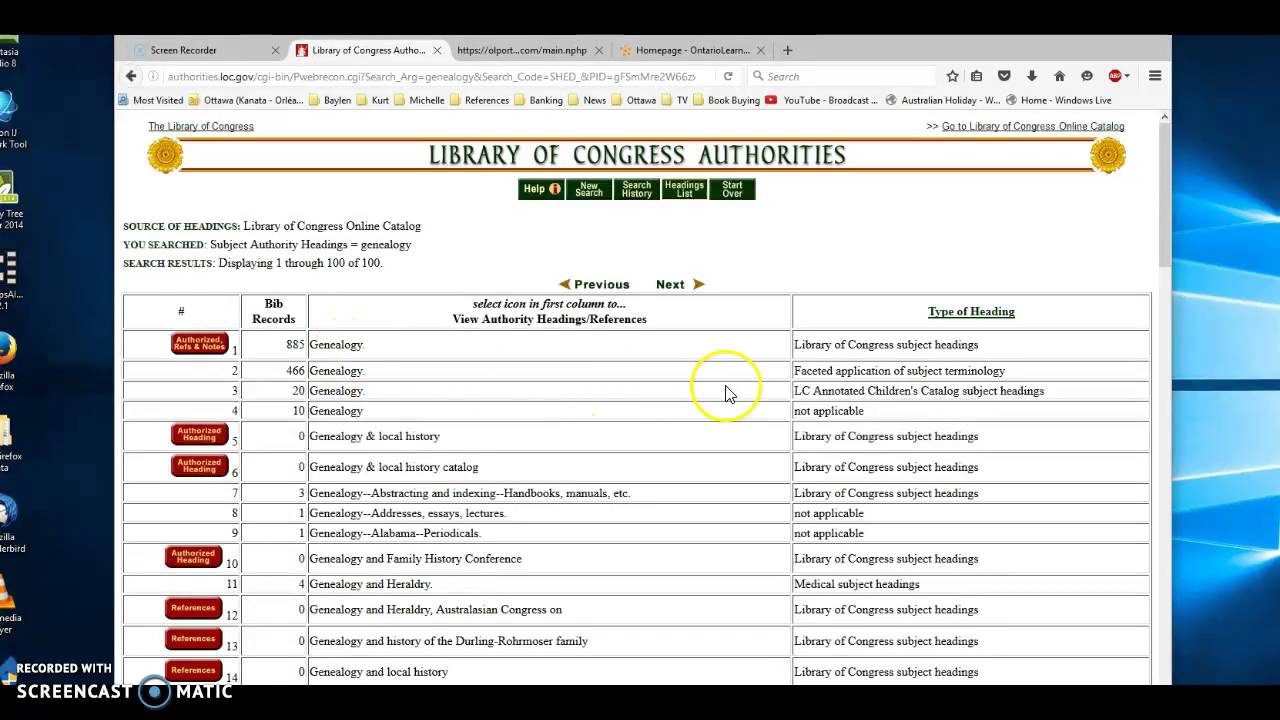This screenshot has width=1280, height=720.
Task: Open a new browser tab
Action: click(x=788, y=50)
